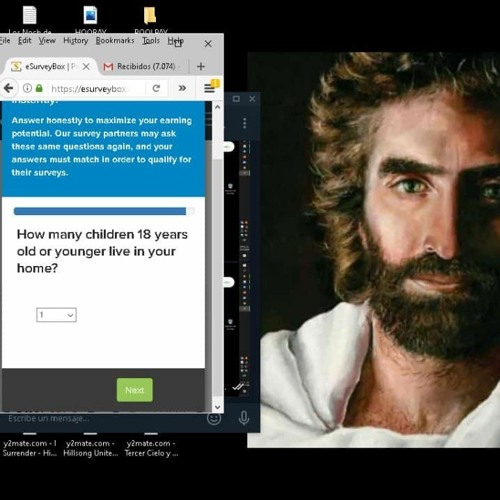The height and width of the screenshot is (500, 500).
Task: Show site information icon in address bar
Action: pos(27,88)
